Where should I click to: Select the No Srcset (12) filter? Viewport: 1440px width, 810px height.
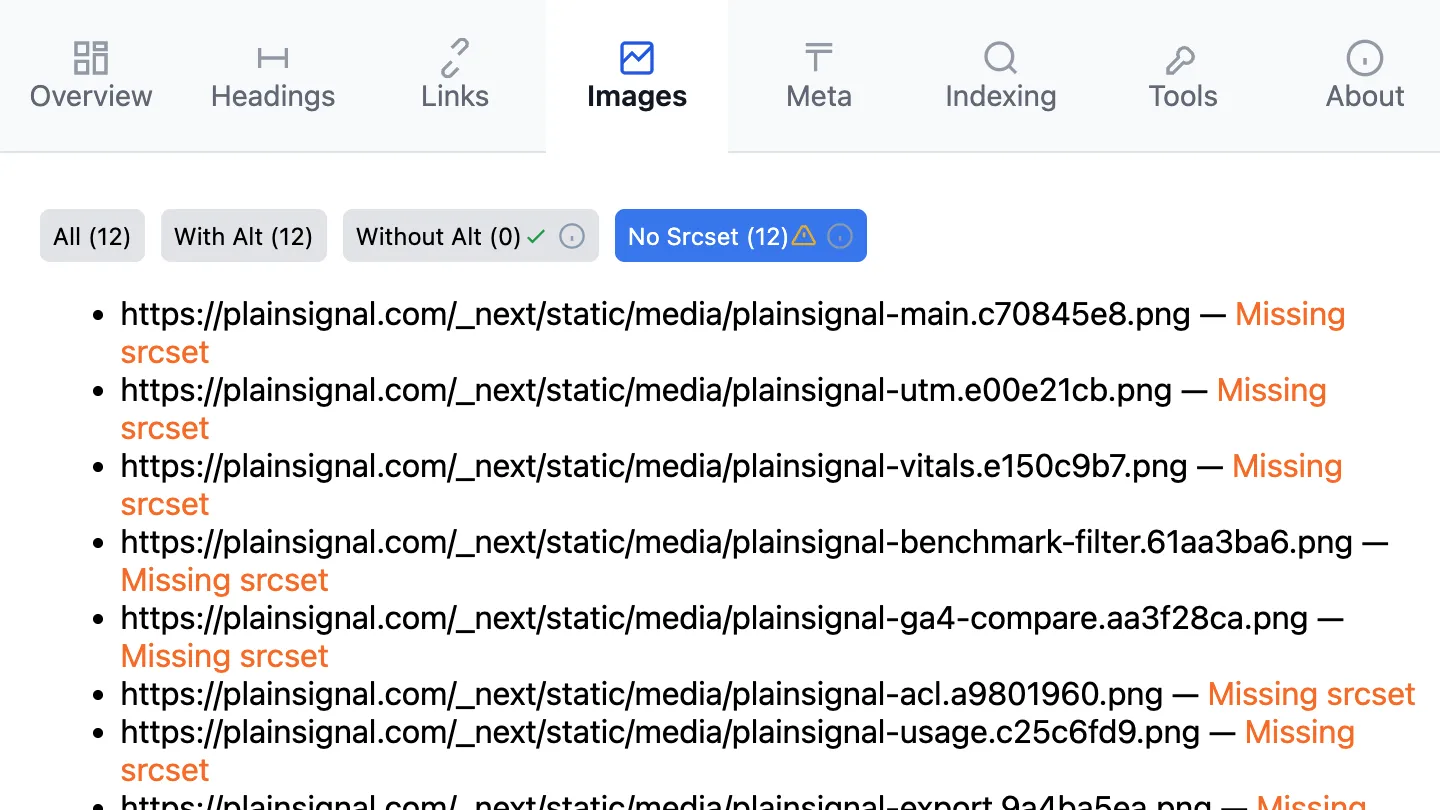pos(707,236)
